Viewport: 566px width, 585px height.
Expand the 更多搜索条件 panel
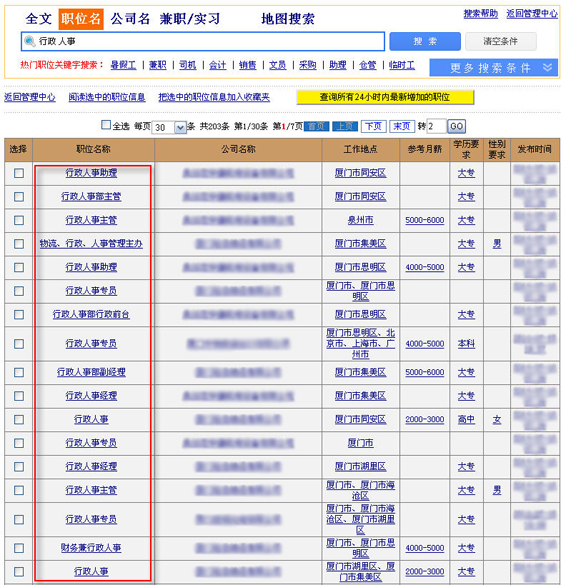click(493, 68)
